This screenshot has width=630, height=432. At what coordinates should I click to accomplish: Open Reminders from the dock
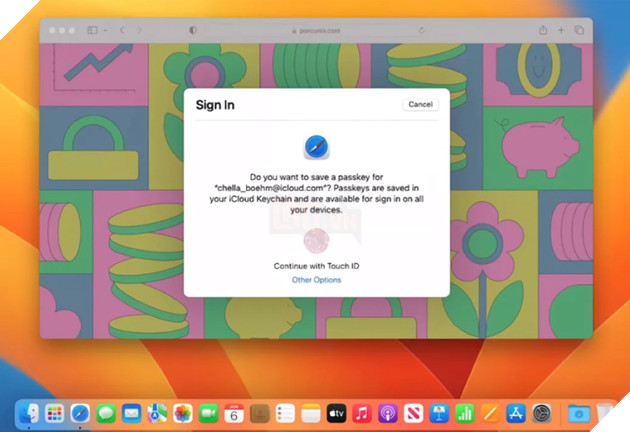(x=285, y=413)
